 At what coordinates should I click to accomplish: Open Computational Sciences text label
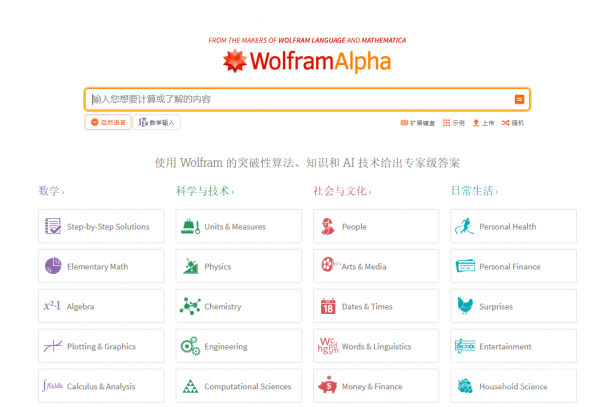pyautogui.click(x=248, y=386)
